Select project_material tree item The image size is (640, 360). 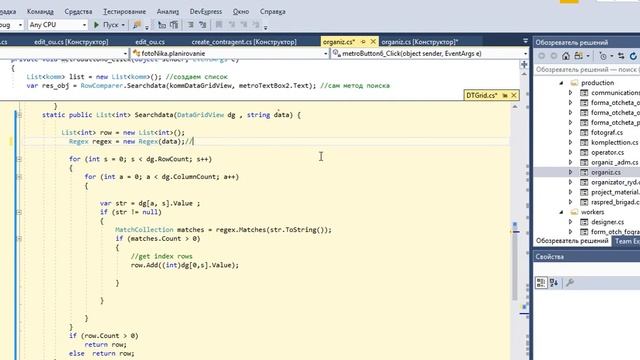(x=616, y=192)
